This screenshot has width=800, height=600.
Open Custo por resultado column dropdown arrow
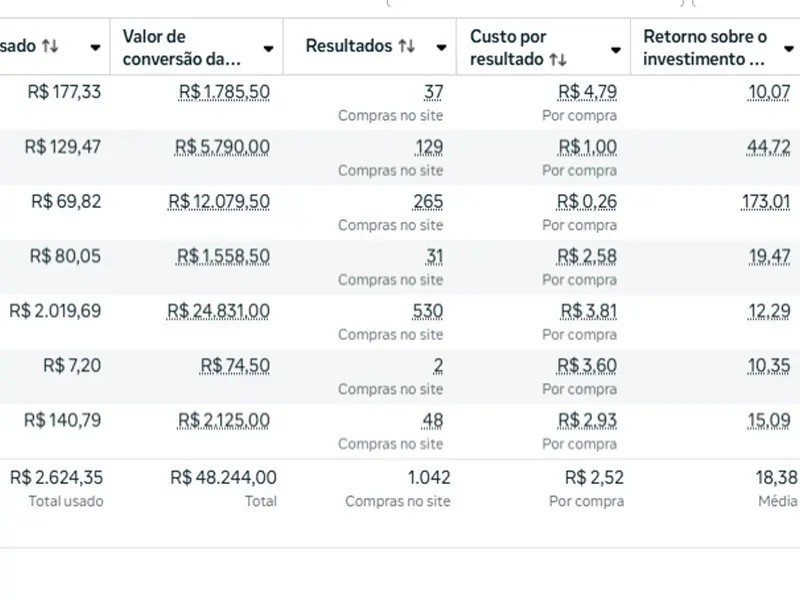click(x=615, y=48)
